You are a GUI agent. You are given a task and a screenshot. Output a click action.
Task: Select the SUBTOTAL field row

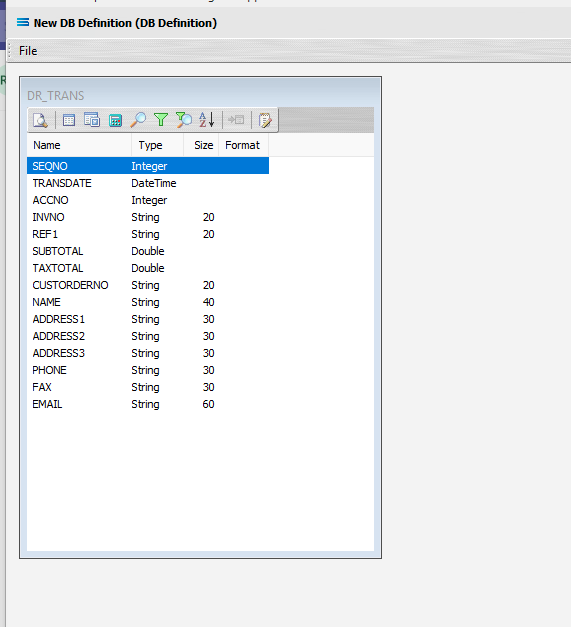coord(148,251)
